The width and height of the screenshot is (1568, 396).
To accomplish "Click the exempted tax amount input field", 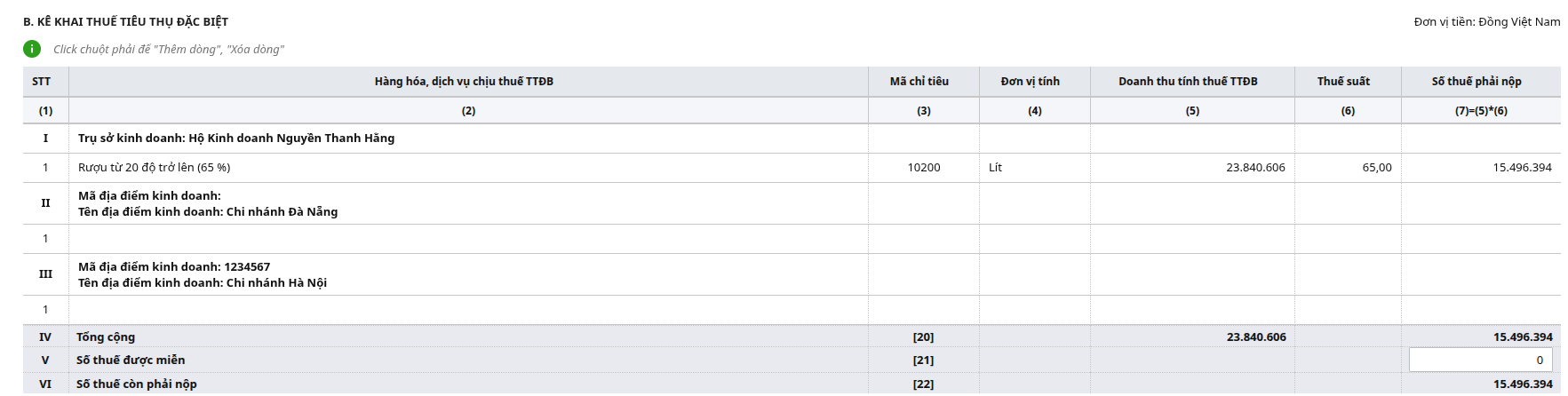I will (x=1480, y=360).
